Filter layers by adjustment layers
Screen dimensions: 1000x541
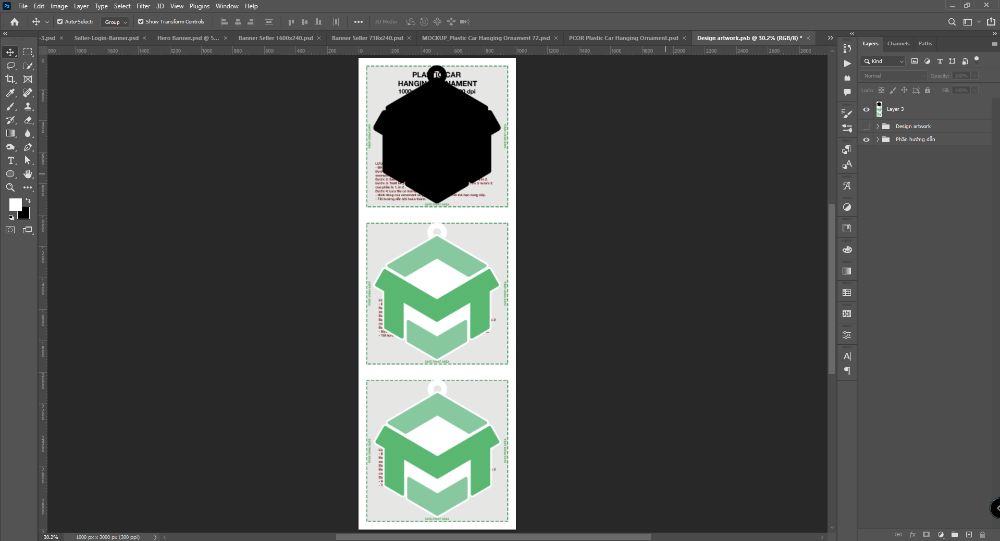point(927,61)
